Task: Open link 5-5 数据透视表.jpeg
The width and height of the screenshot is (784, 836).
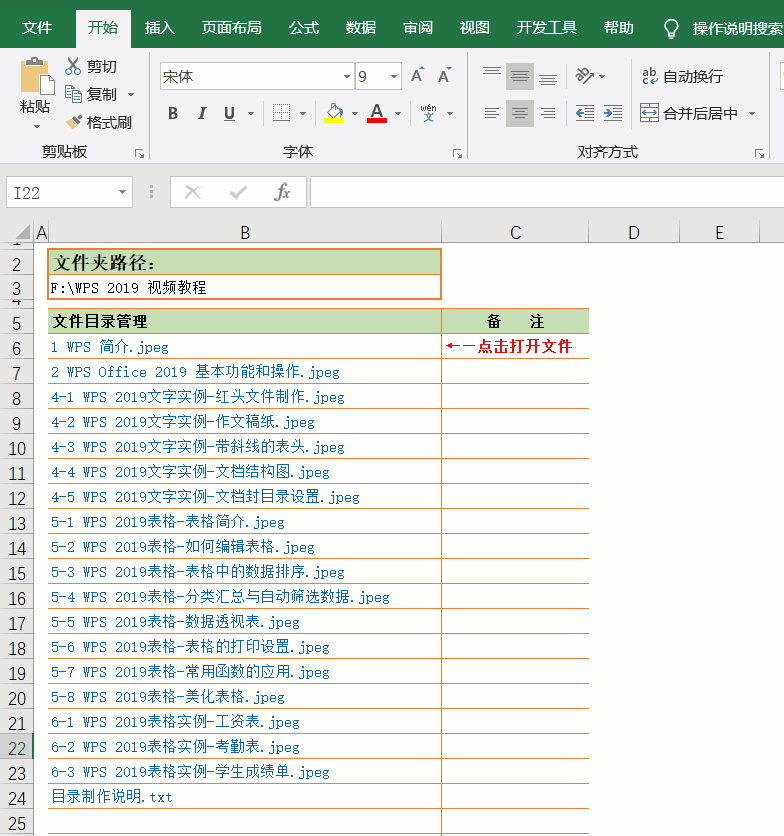Action: pos(175,622)
